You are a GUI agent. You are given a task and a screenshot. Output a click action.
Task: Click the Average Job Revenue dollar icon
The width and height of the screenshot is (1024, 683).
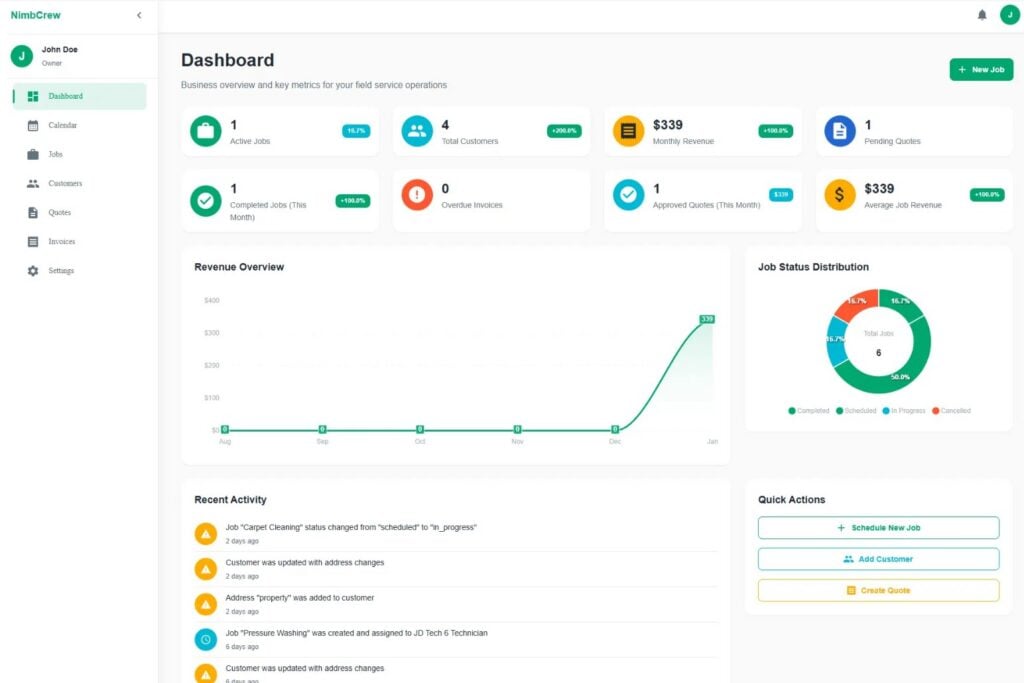coord(840,195)
